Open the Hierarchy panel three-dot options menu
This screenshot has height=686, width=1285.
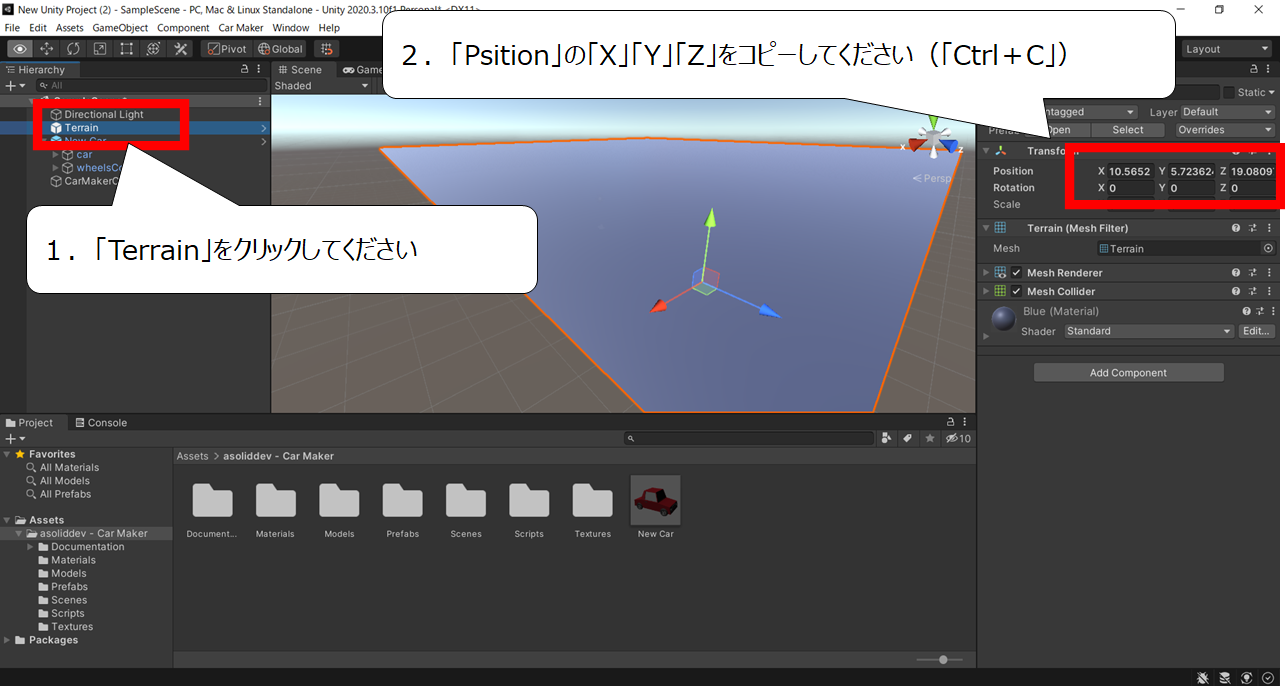pos(260,70)
